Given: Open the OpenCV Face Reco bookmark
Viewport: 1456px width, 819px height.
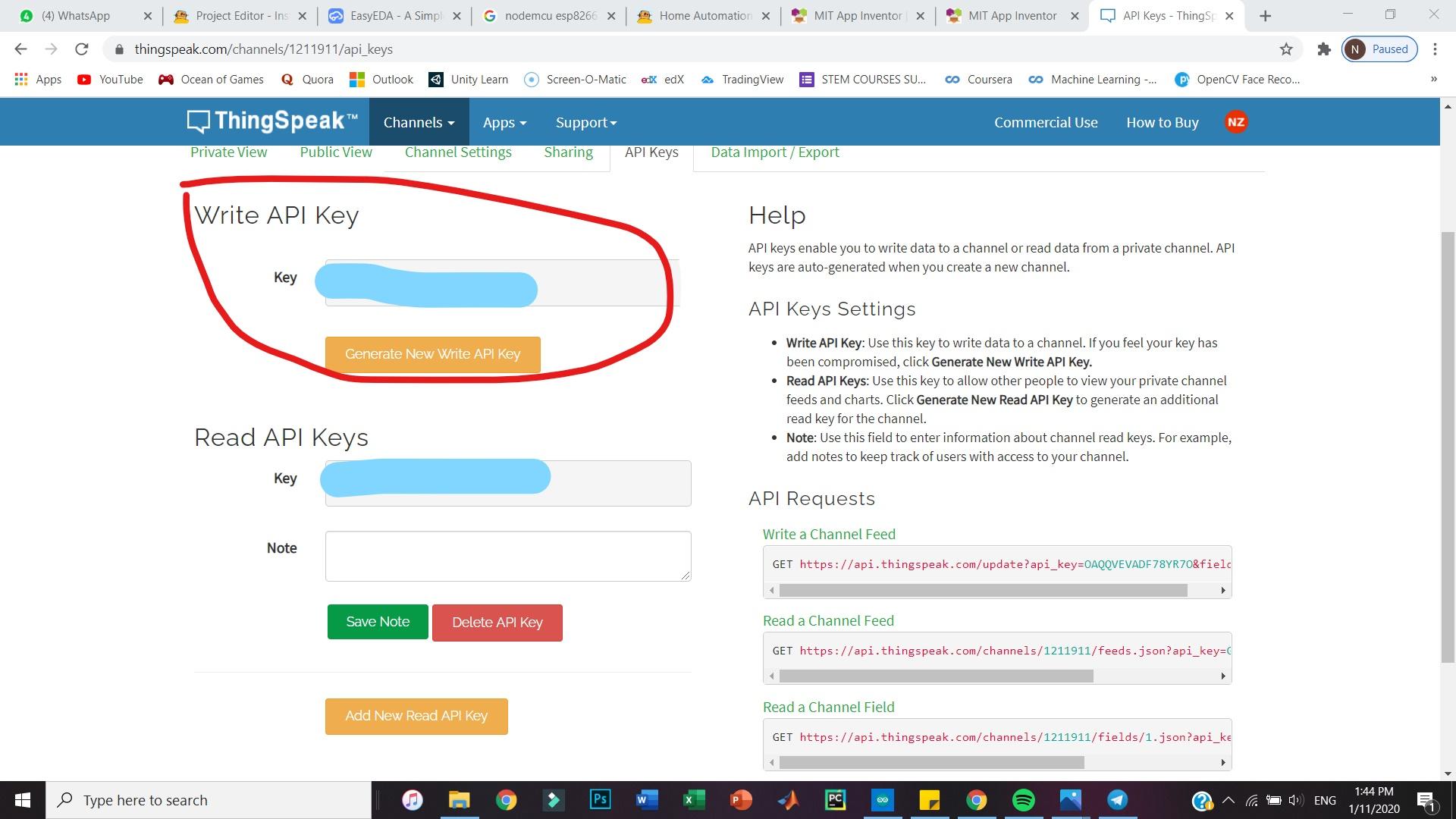Looking at the screenshot, I should coord(1237,80).
